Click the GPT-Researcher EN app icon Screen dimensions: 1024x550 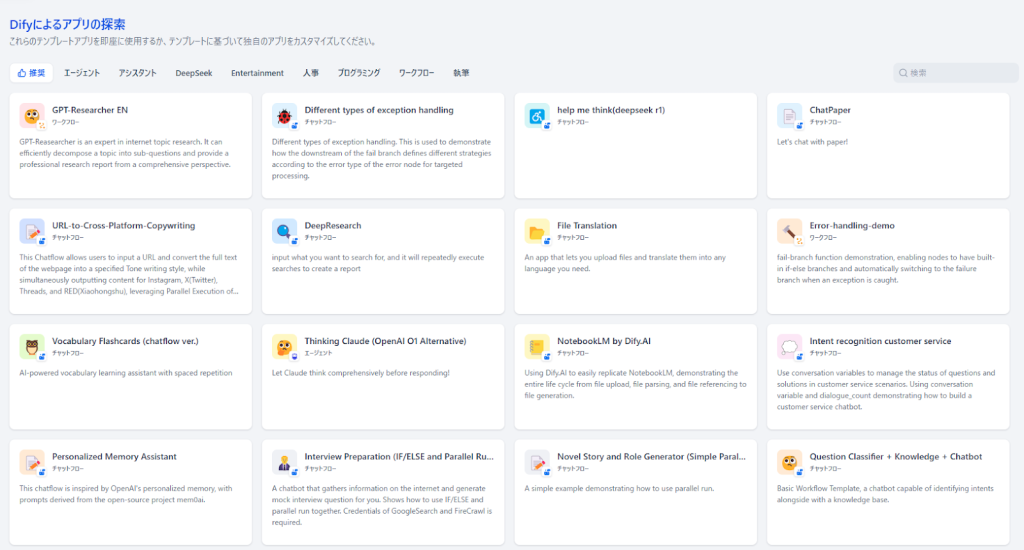tap(31, 116)
